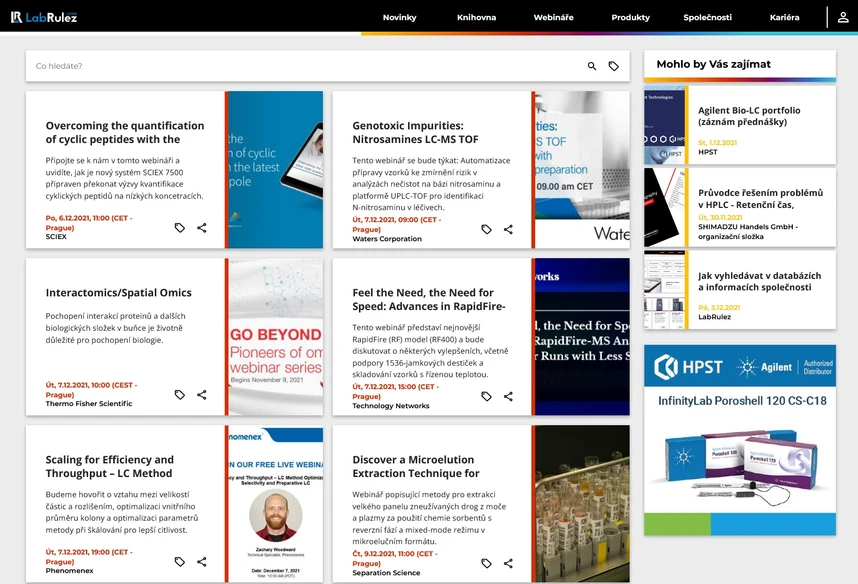Open 'Jak vyhledávat v databázích' sidebar item
The image size is (858, 584).
(760, 281)
